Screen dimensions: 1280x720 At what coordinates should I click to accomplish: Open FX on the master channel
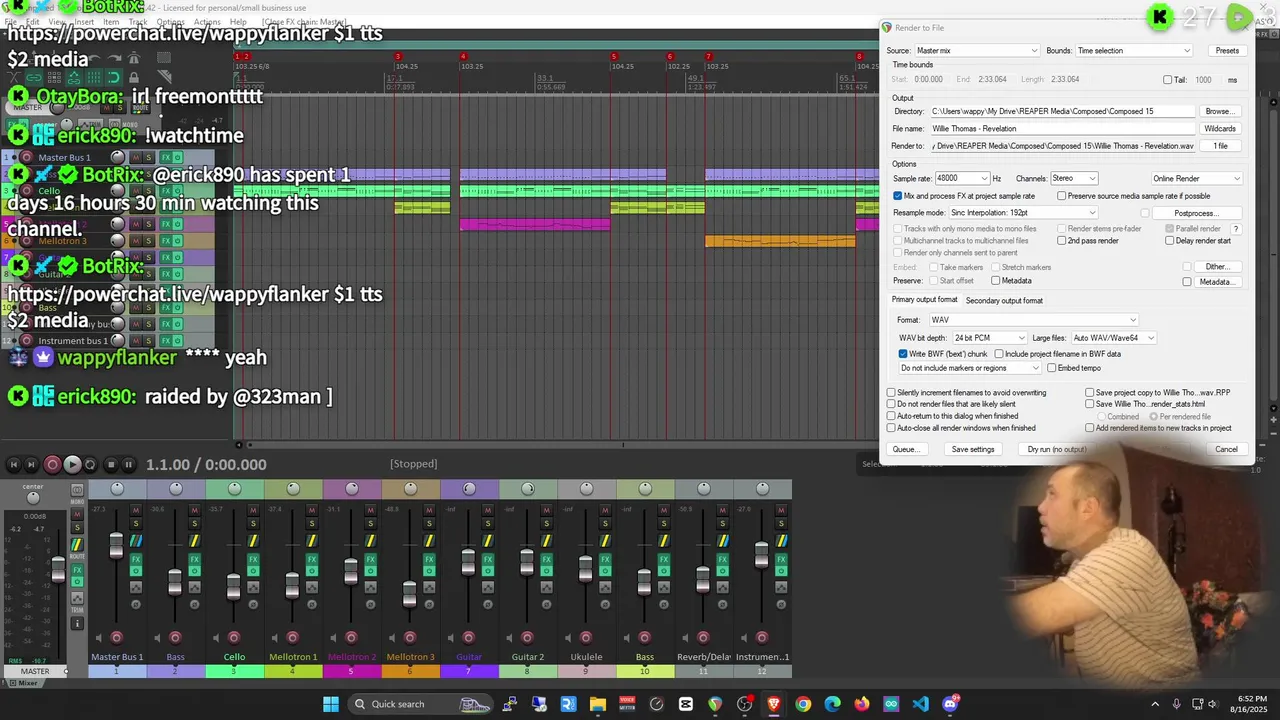[x=77, y=570]
